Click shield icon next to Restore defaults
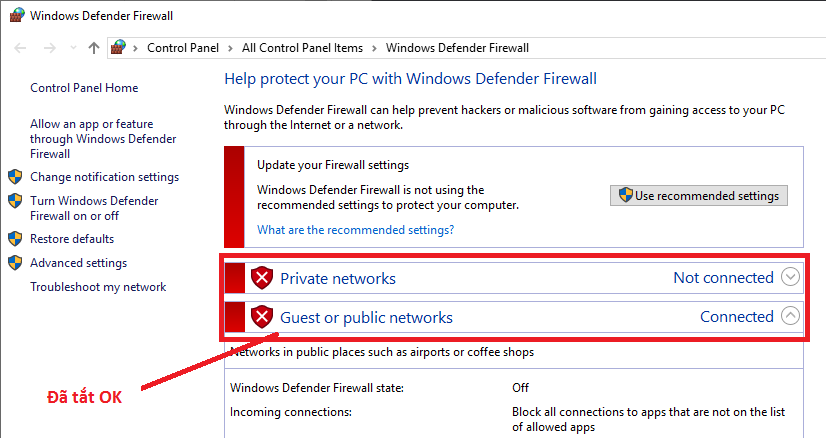Viewport: 826px width, 438px height. click(x=15, y=239)
